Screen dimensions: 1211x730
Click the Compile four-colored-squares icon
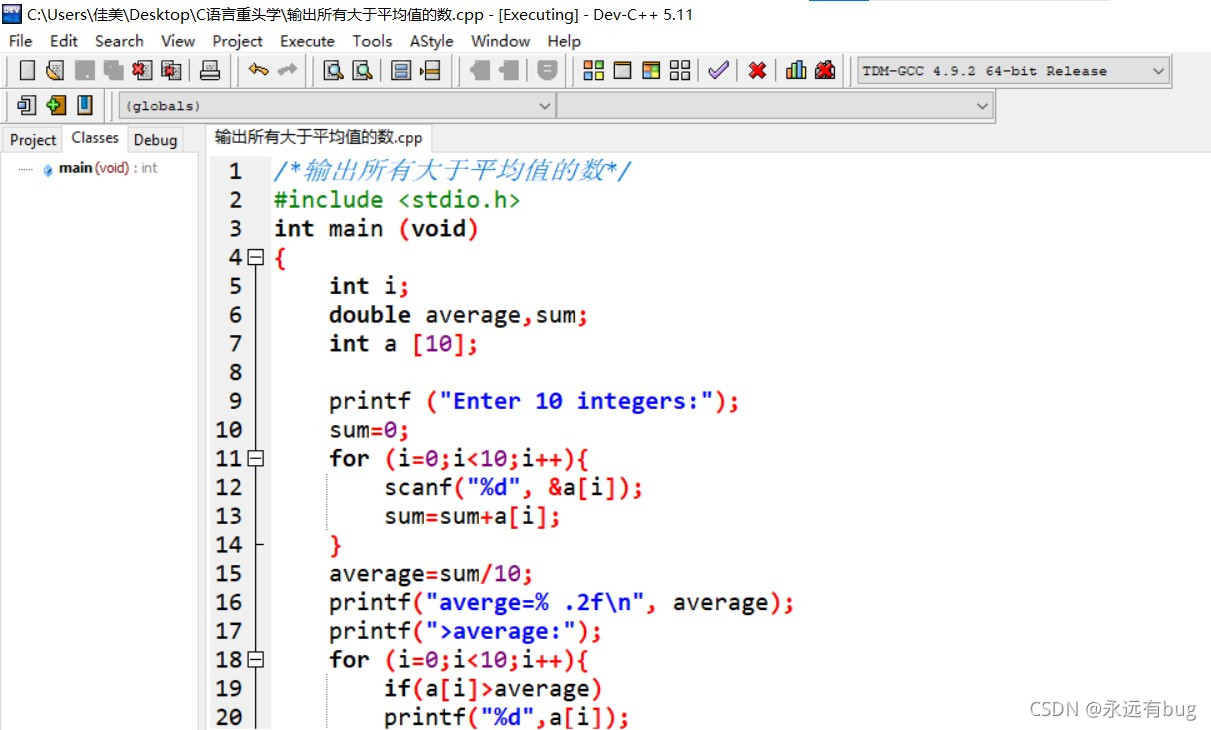[593, 70]
